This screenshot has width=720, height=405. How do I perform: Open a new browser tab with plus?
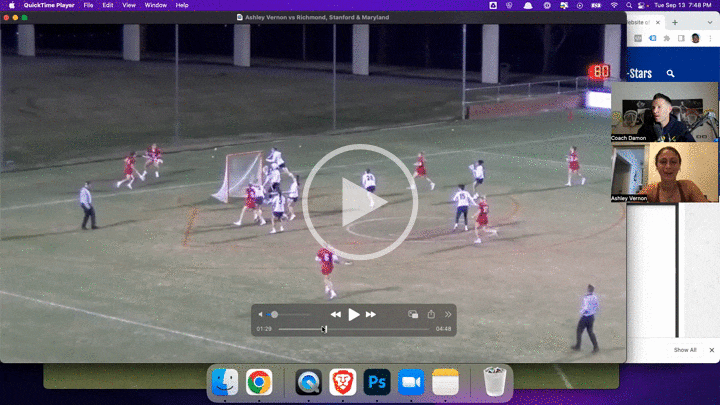[675, 22]
